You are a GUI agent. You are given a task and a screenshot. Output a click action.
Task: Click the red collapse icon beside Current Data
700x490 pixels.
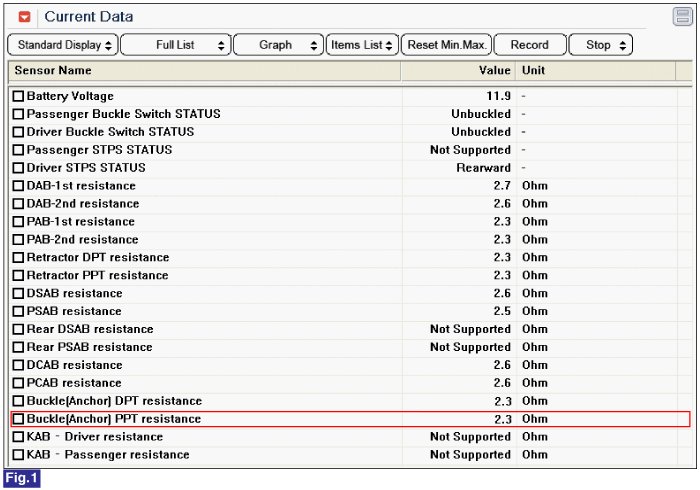pos(25,17)
